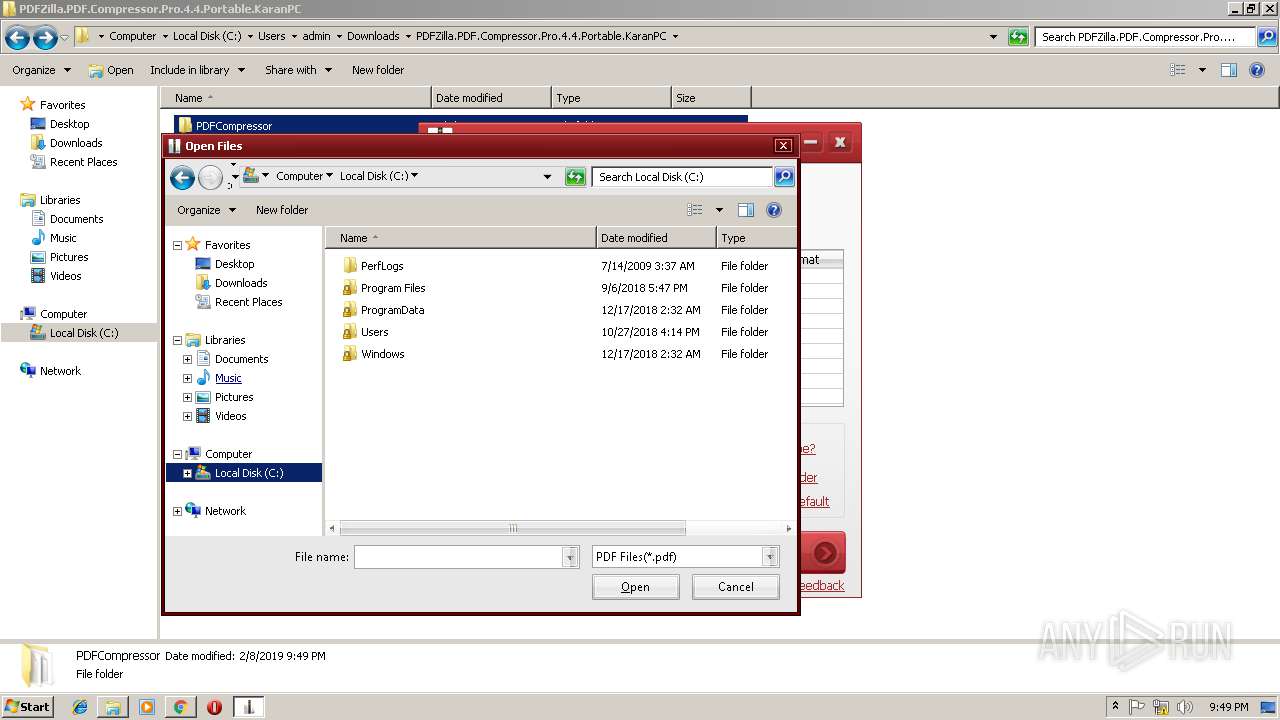Select Users folder icon
Screen dimensions: 1280x720
click(349, 332)
